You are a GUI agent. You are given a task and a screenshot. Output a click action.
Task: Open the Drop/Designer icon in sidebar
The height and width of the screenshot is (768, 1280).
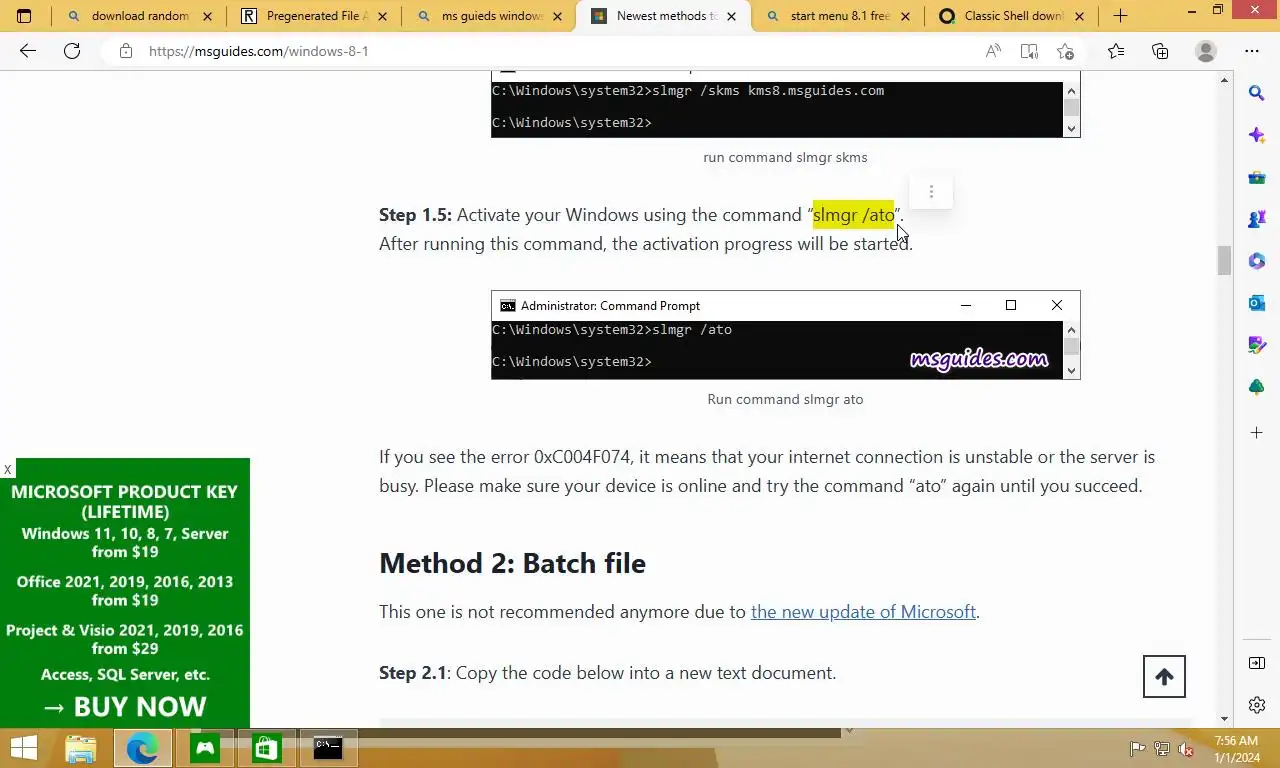point(1257,345)
